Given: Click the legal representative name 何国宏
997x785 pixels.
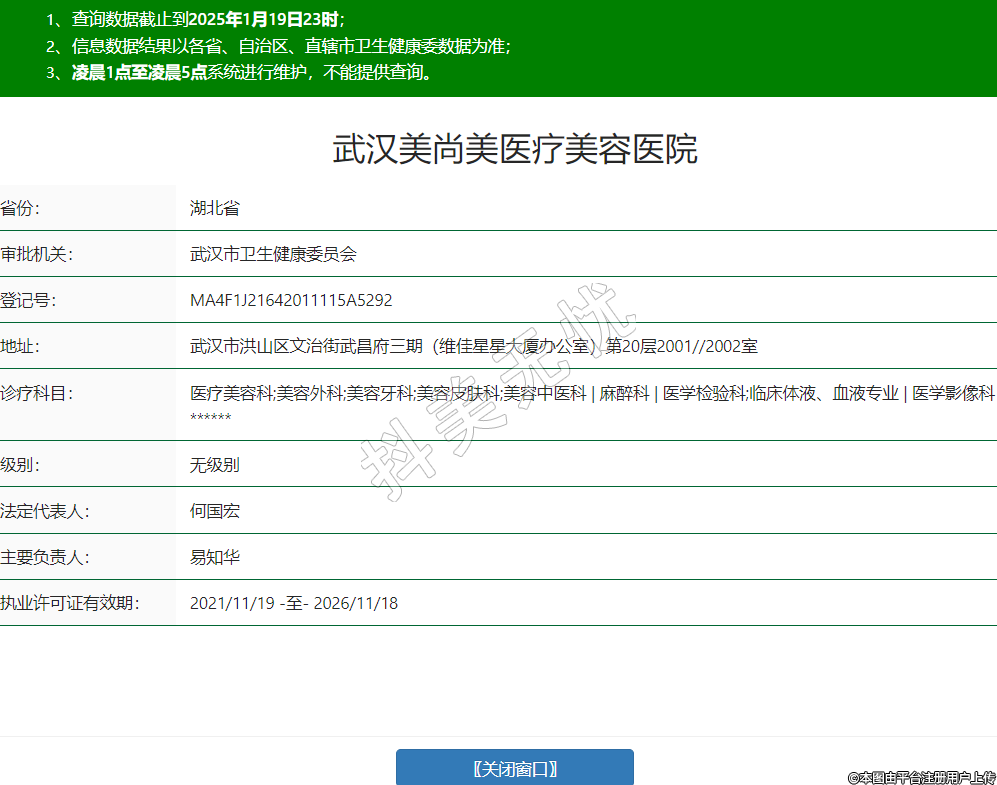Looking at the screenshot, I should pos(215,511).
